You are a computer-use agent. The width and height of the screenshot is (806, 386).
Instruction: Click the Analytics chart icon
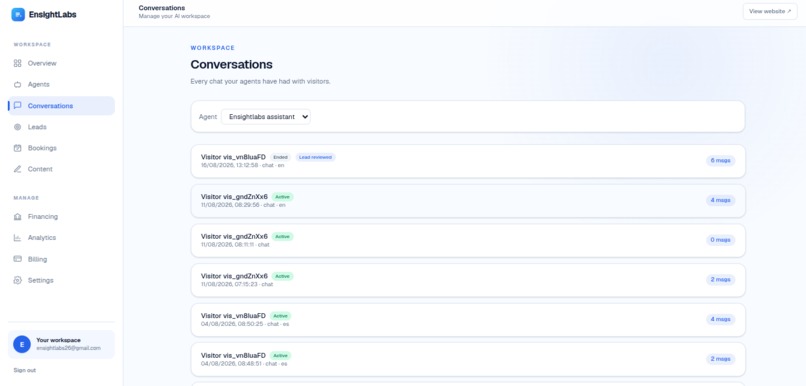[17, 238]
